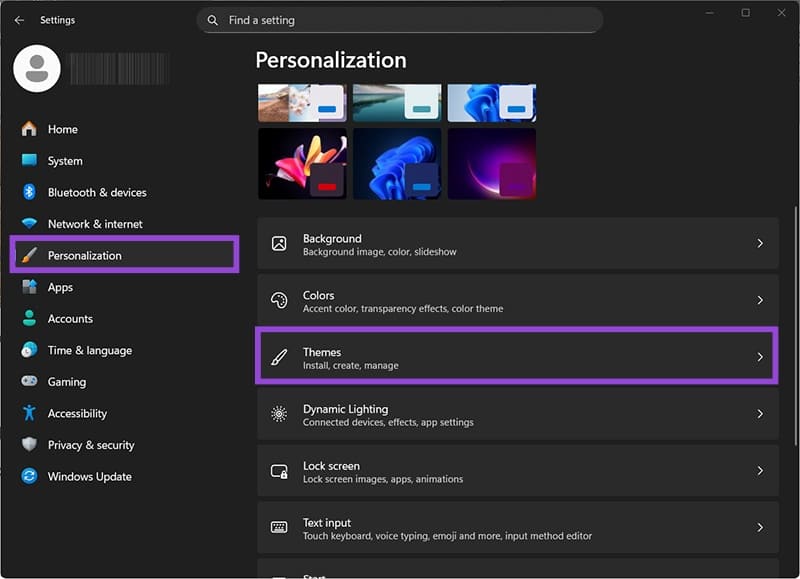Viewport: 800px width, 579px height.
Task: Open Windows Update
Action: tap(124, 476)
